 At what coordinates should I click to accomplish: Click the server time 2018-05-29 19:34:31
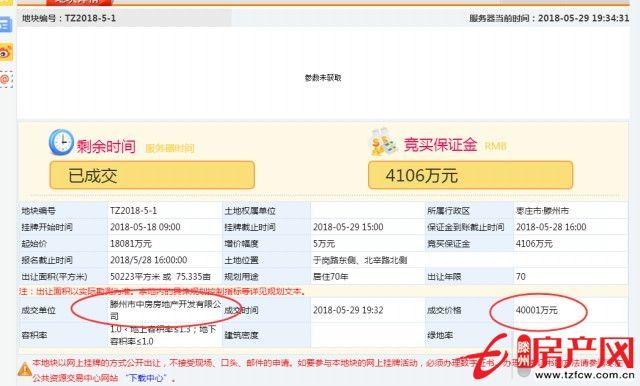(583, 18)
